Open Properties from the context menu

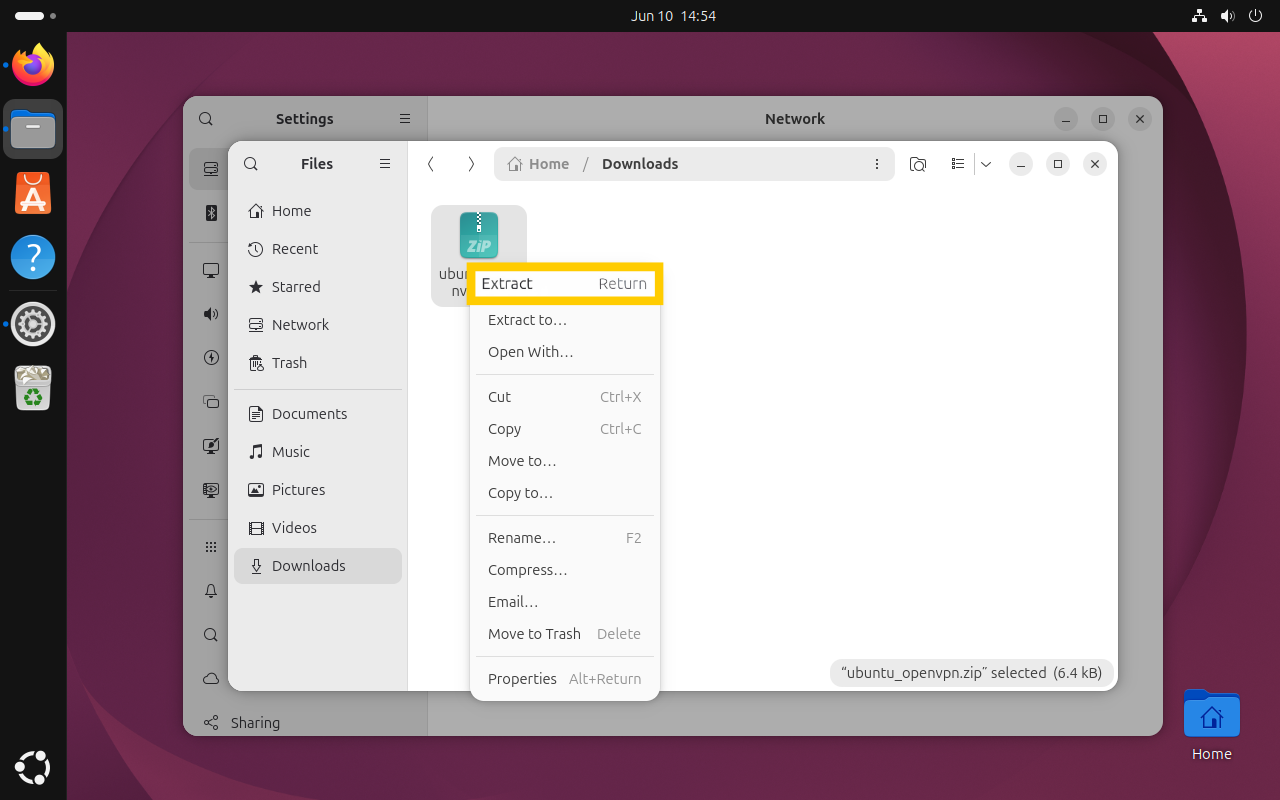[x=564, y=679]
